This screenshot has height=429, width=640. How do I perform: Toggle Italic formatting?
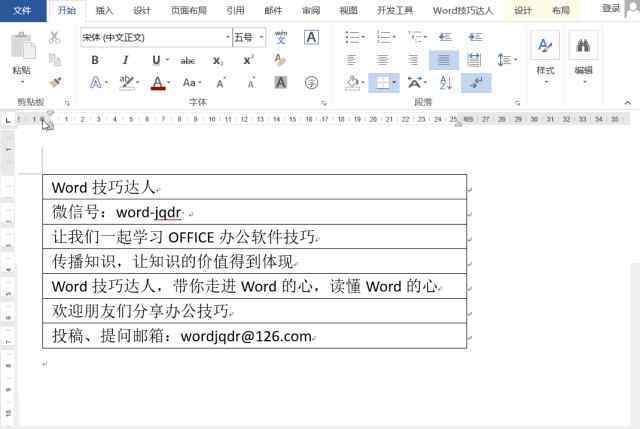126,60
